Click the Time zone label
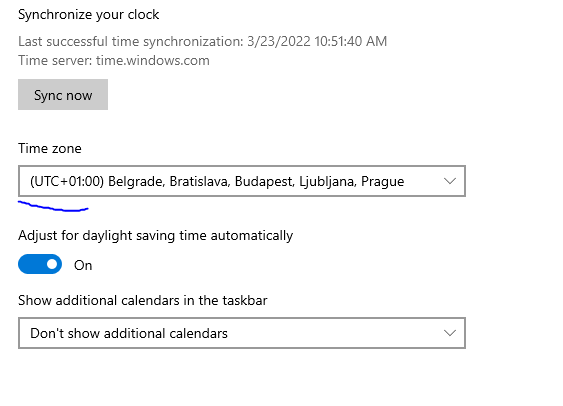Viewport: 563px width, 406px height. tap(50, 148)
